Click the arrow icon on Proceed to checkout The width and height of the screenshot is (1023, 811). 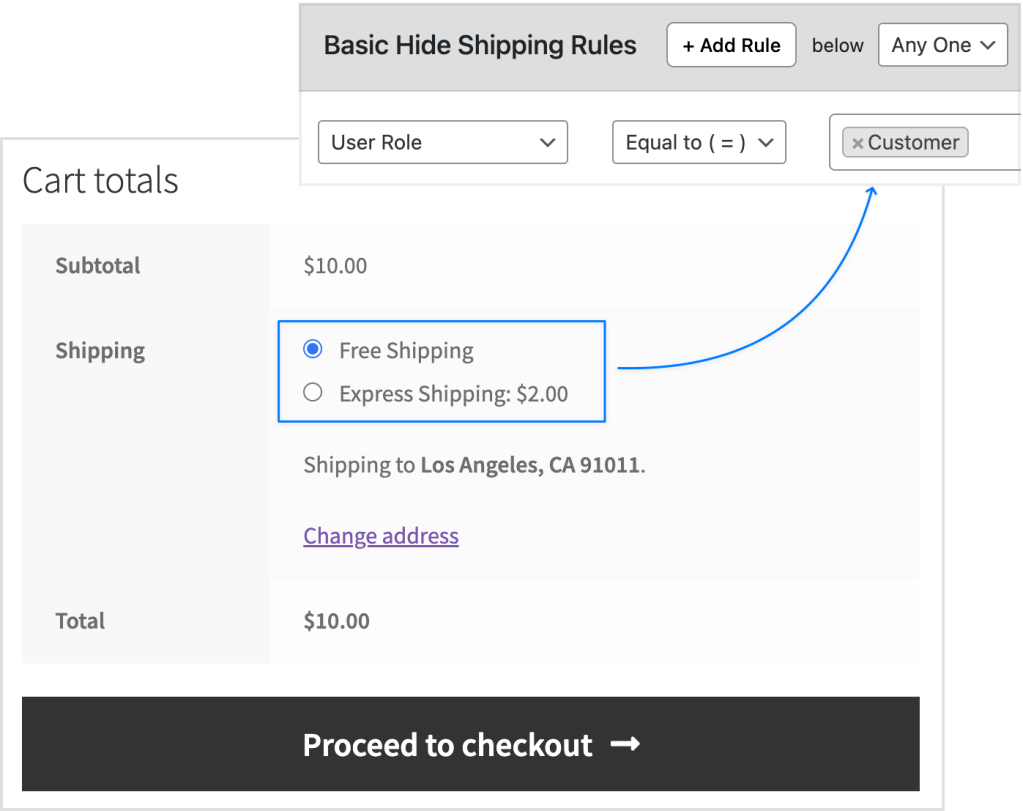(625, 744)
